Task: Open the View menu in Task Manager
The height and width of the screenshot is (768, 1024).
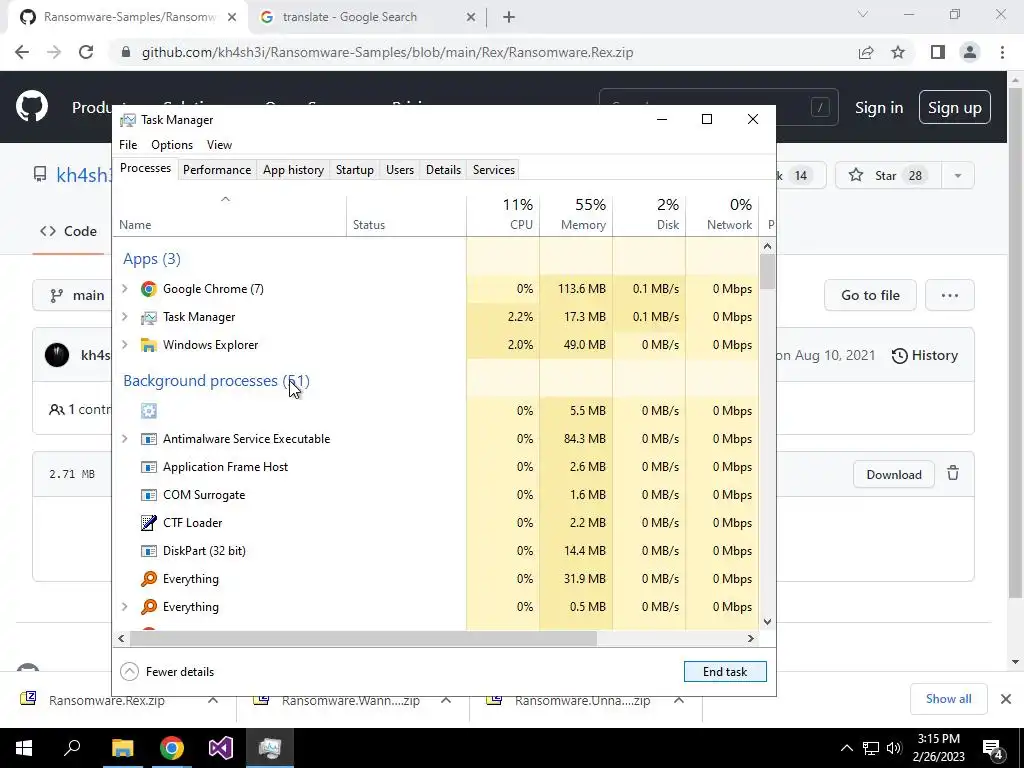Action: pos(219,145)
